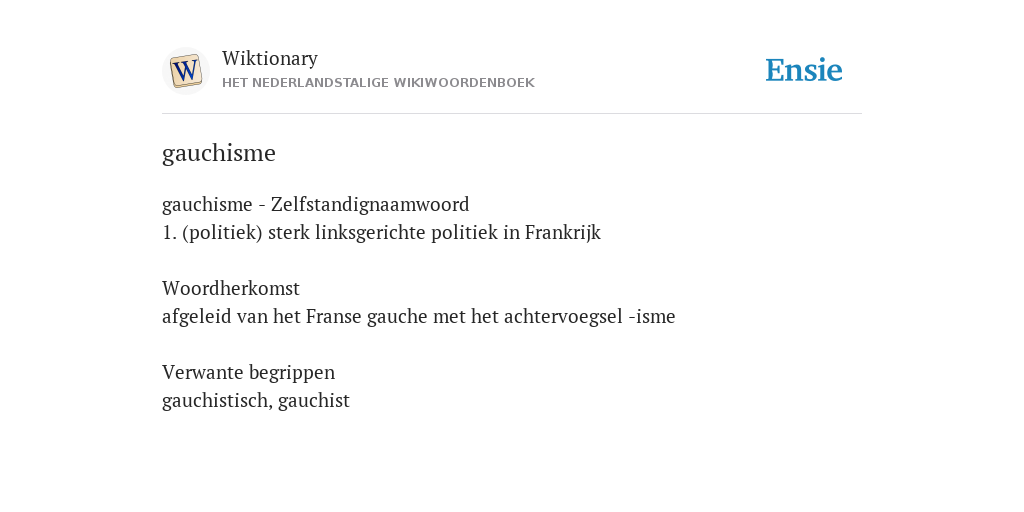1024x512 pixels.
Task: Click the word 'Zelfstandignaamwoord'
Action: tap(370, 204)
